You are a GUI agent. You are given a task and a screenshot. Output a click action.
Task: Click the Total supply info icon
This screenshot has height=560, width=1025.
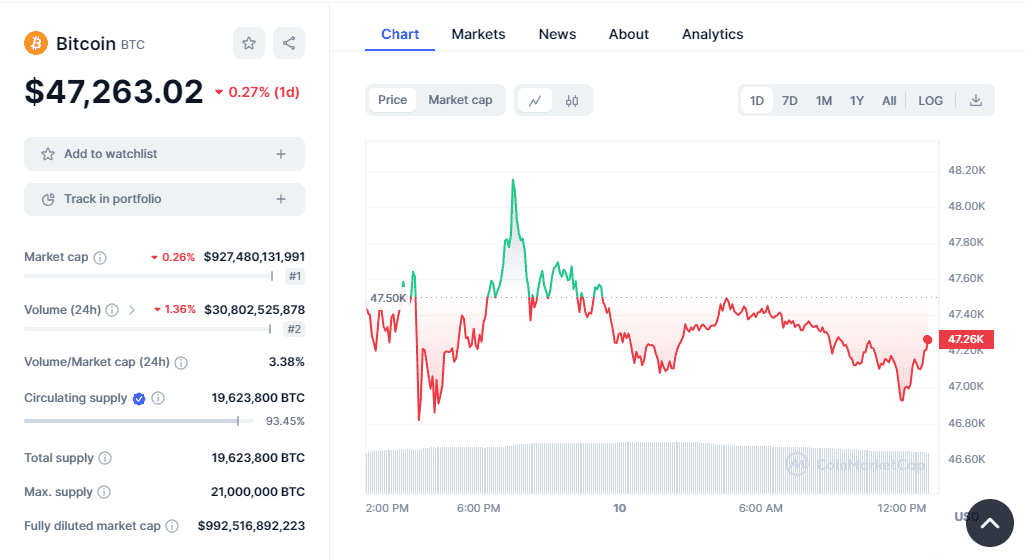point(105,458)
